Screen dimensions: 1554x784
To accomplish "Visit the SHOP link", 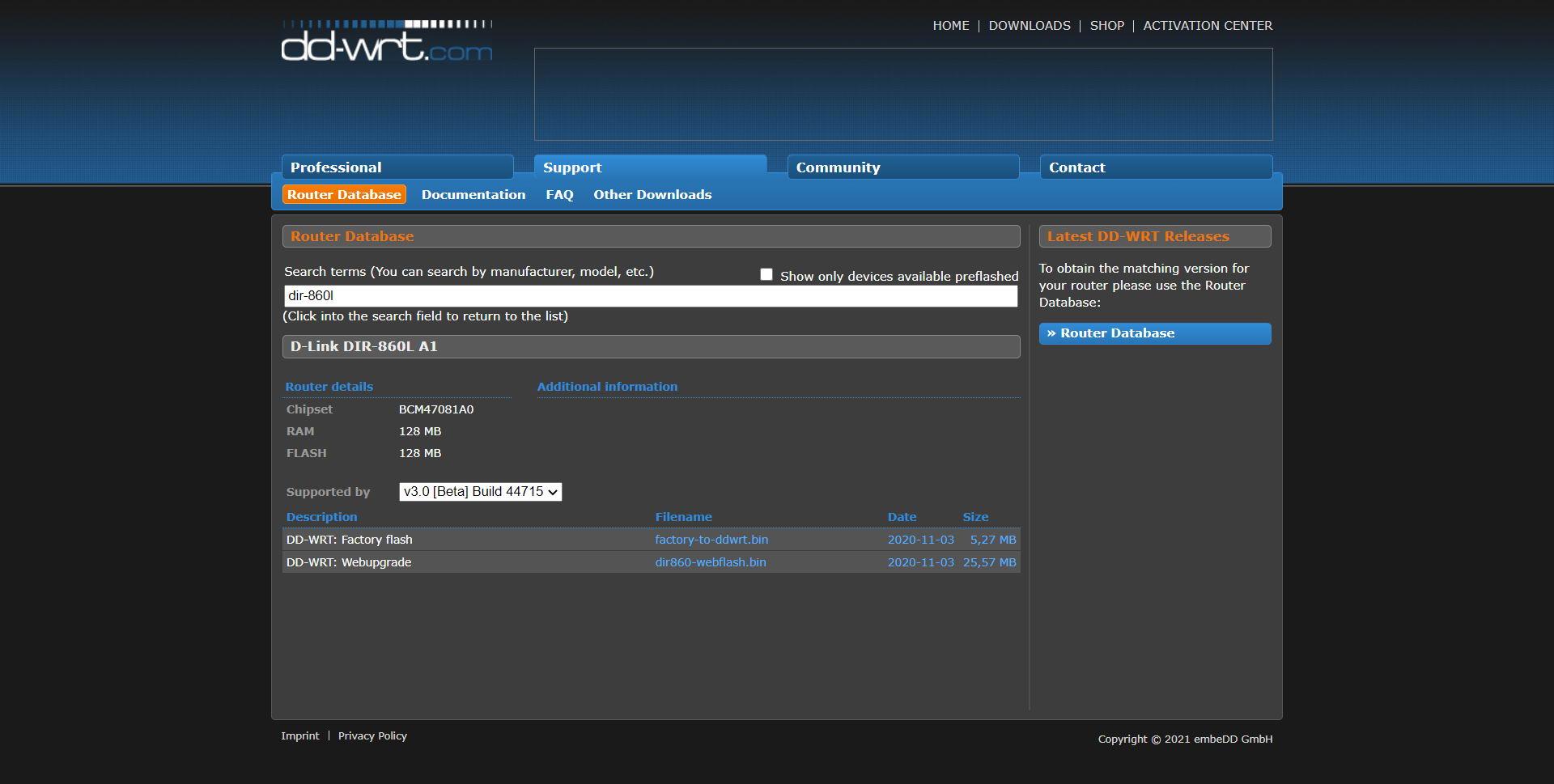I will point(1107,26).
